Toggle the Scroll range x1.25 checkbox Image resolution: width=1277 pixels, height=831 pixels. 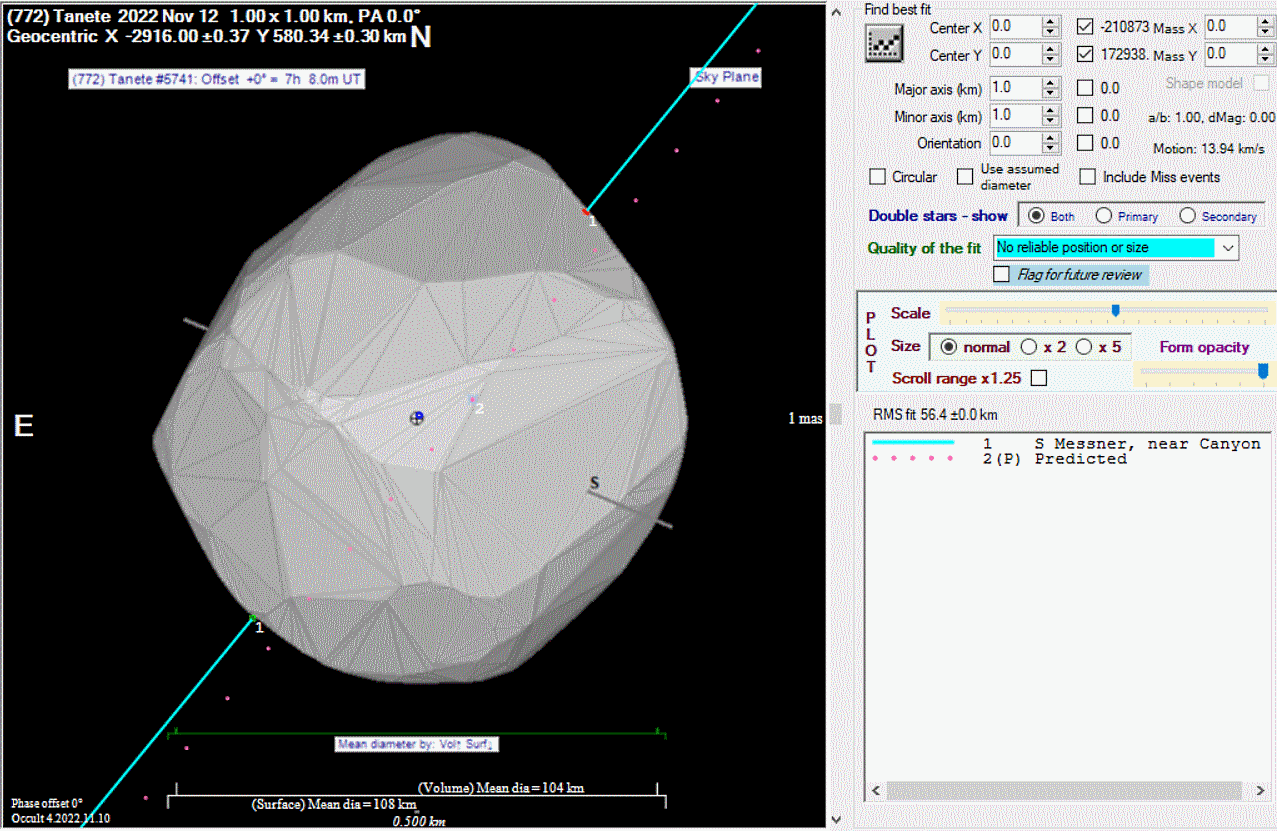point(1039,378)
